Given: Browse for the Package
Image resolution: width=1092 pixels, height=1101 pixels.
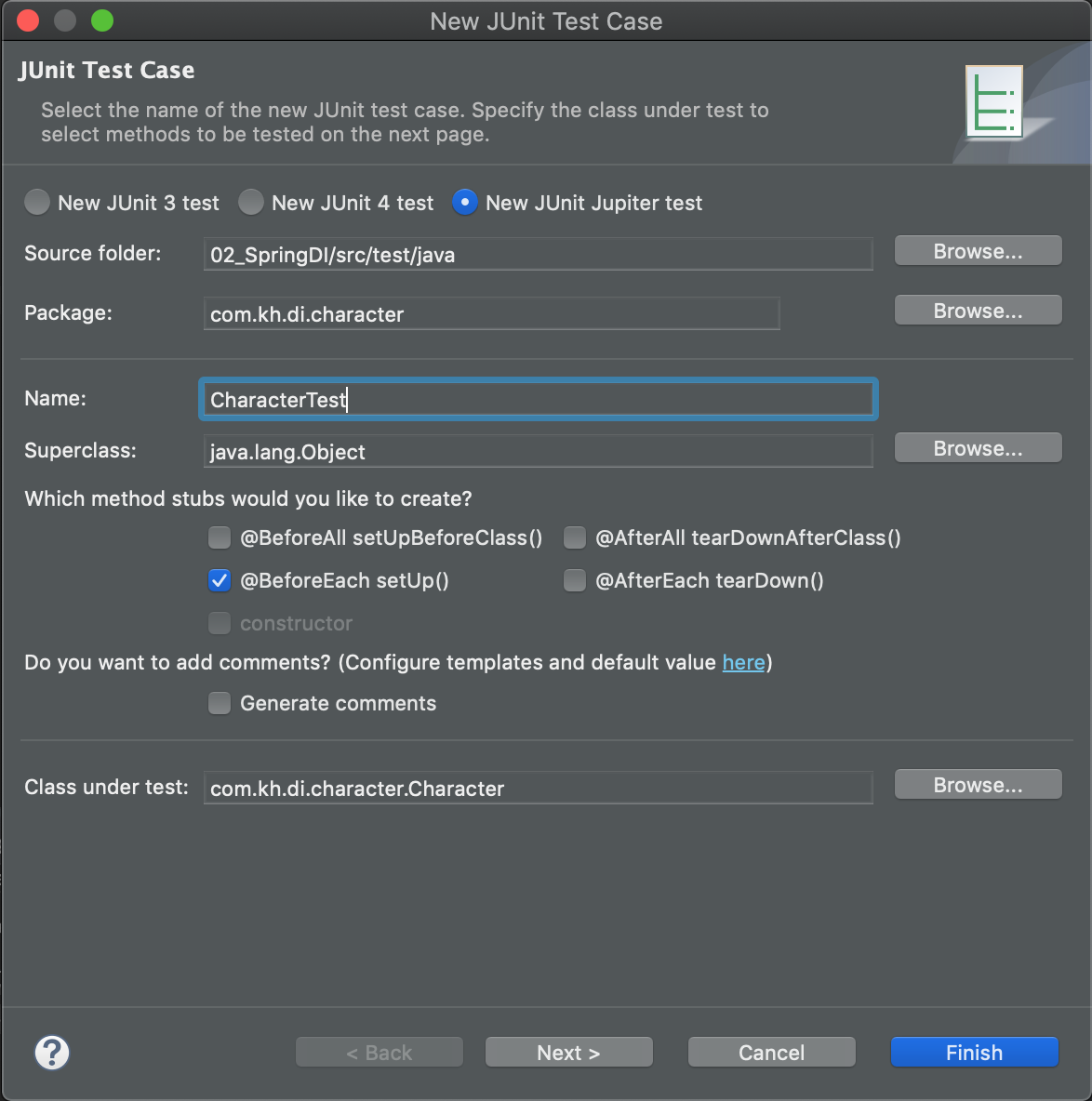Looking at the screenshot, I should coord(978,311).
